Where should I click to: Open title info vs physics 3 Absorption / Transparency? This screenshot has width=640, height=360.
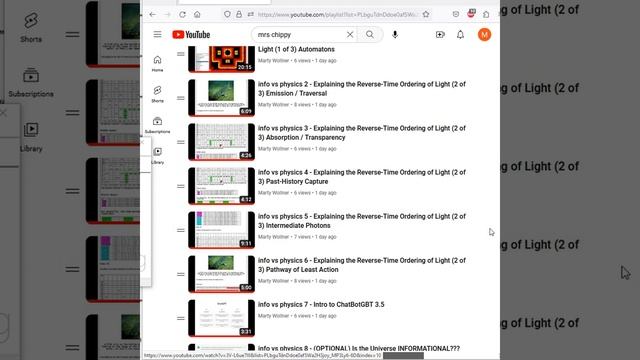point(362,133)
